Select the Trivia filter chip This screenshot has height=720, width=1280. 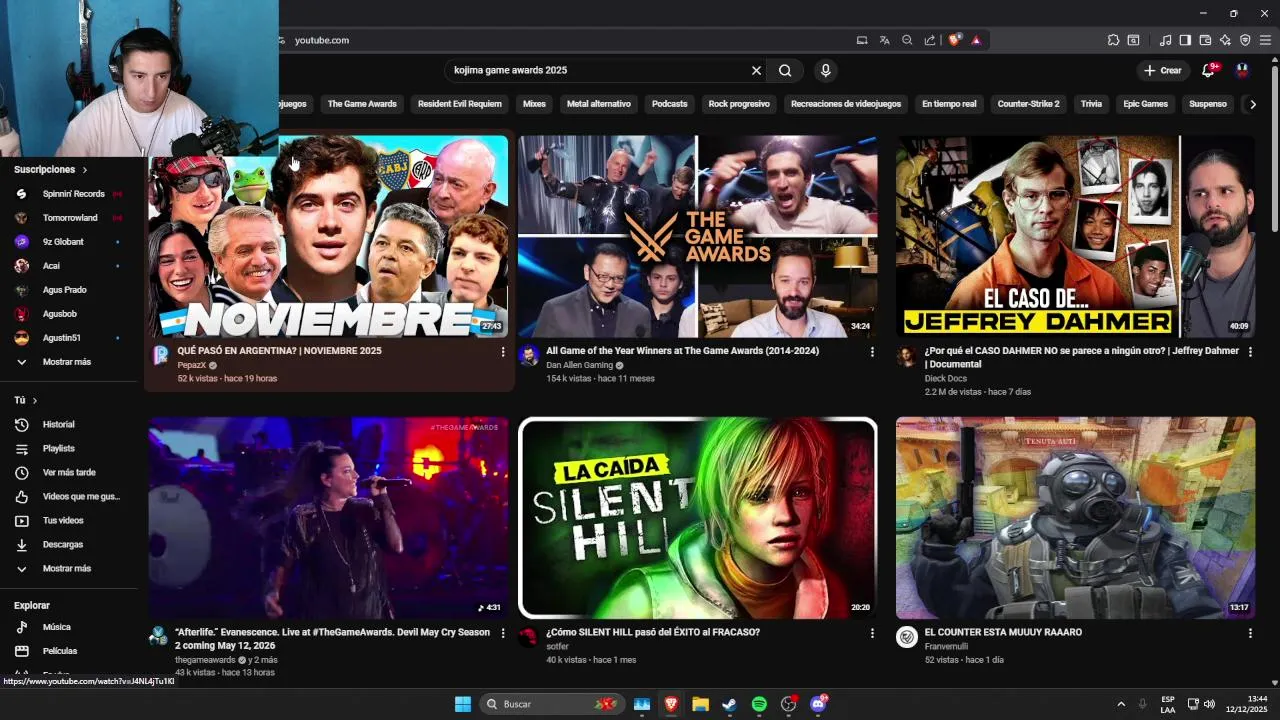coord(1091,104)
